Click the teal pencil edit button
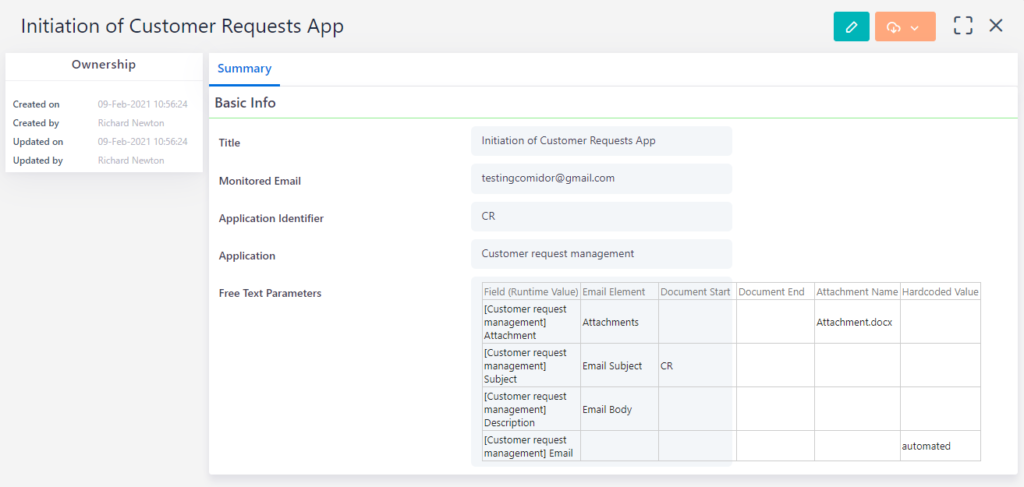Screen dimensions: 1024x487 tap(852, 27)
